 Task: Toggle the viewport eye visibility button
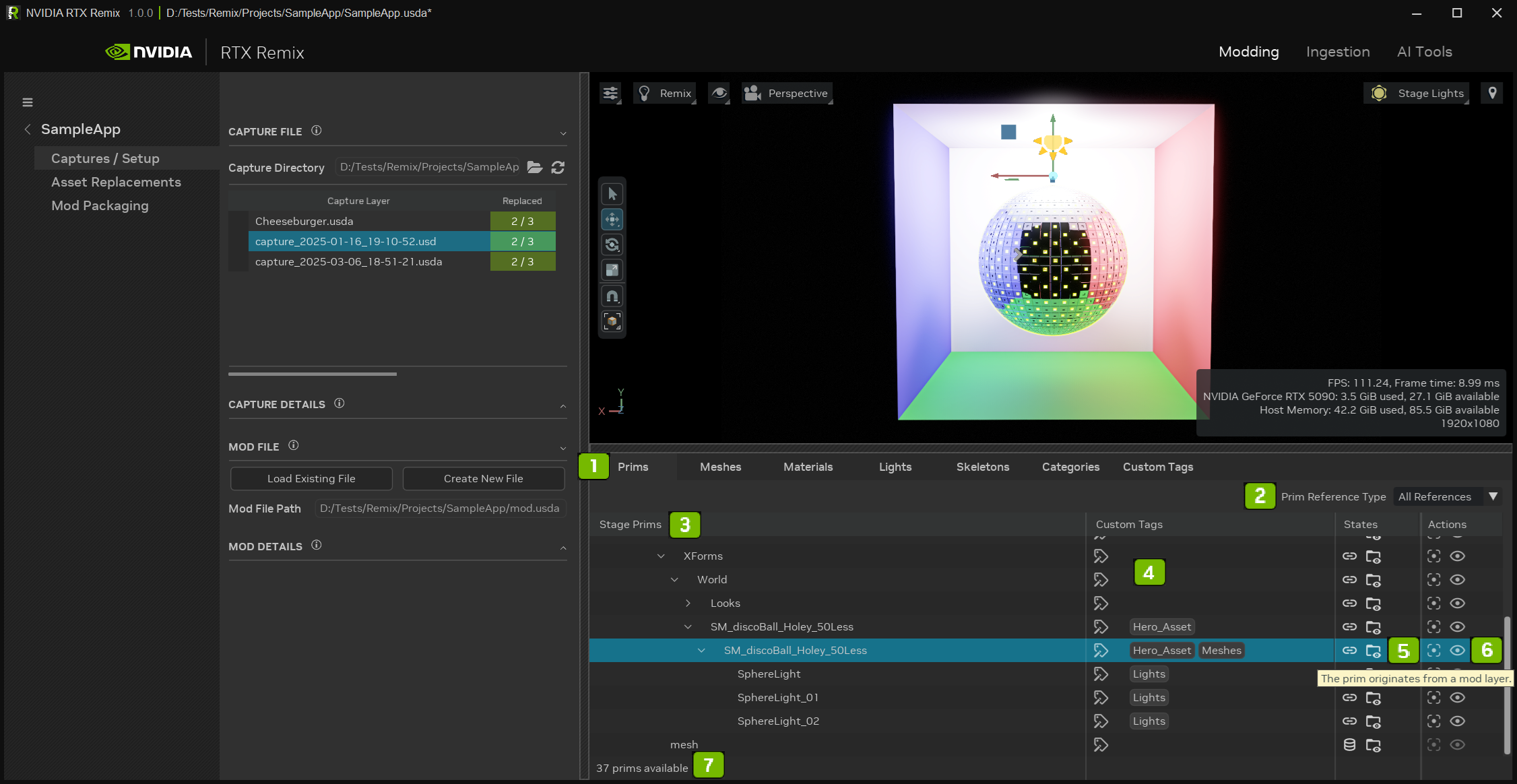pyautogui.click(x=719, y=93)
